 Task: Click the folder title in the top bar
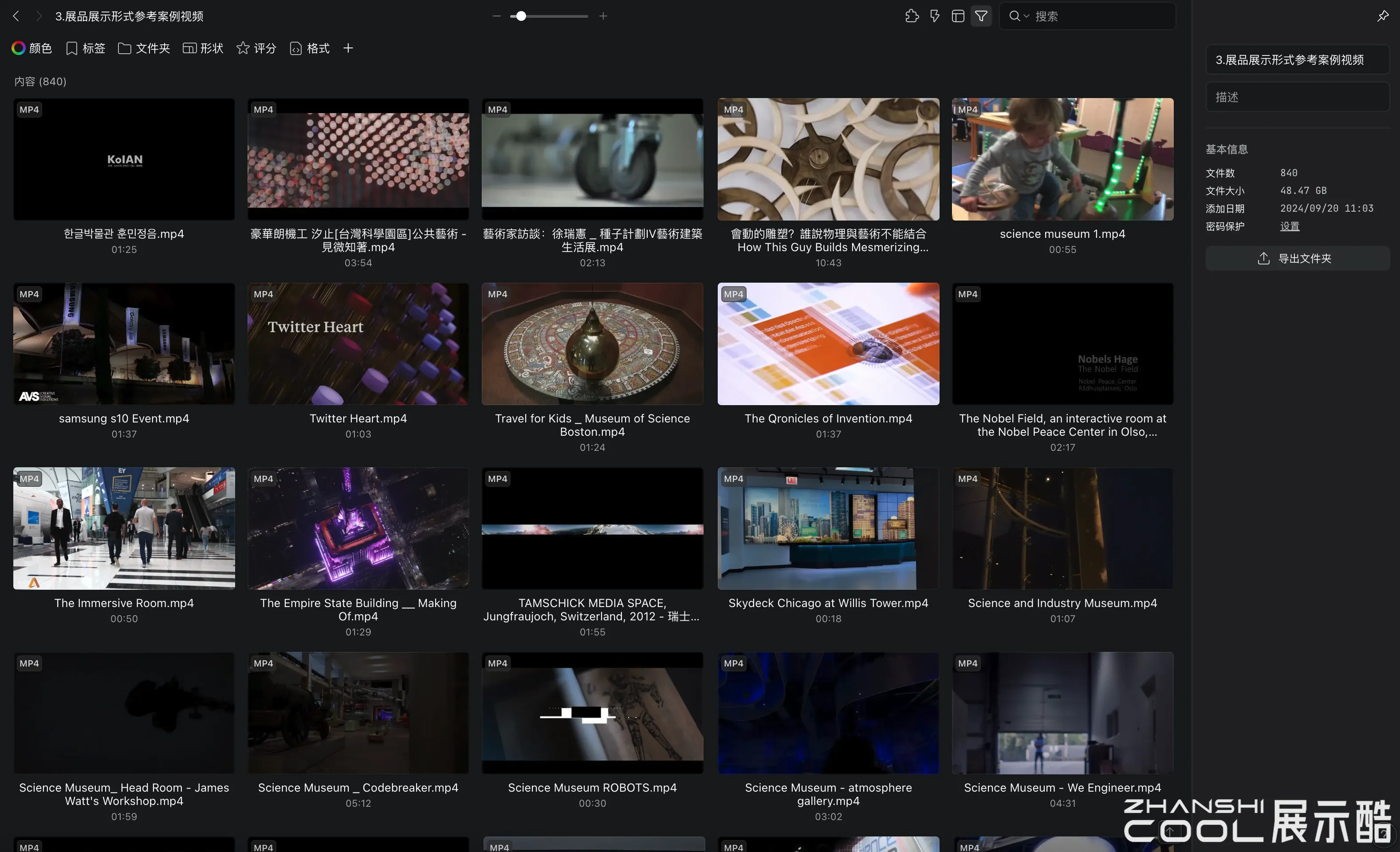[x=129, y=16]
